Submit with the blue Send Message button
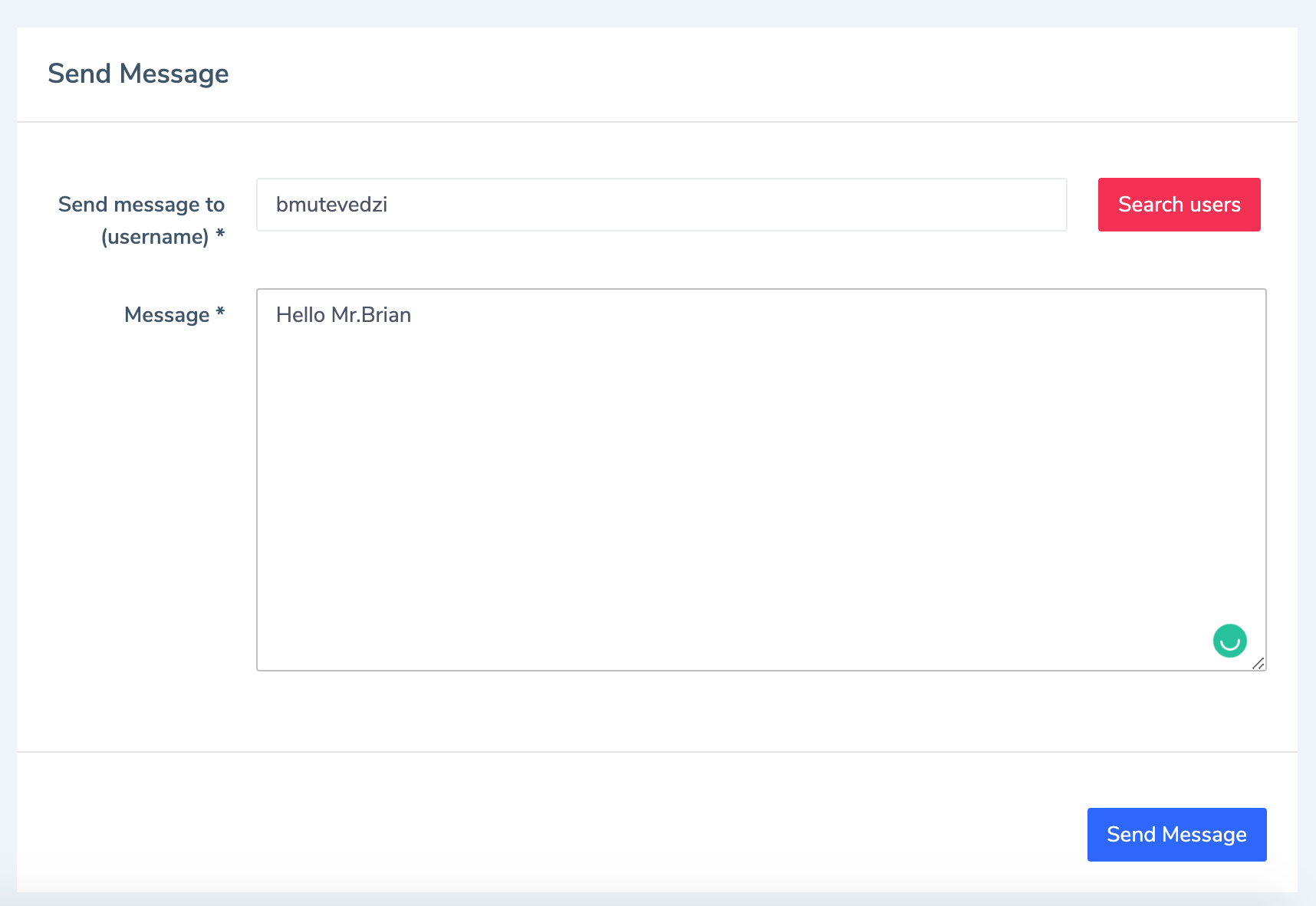The image size is (1316, 906). coord(1176,835)
